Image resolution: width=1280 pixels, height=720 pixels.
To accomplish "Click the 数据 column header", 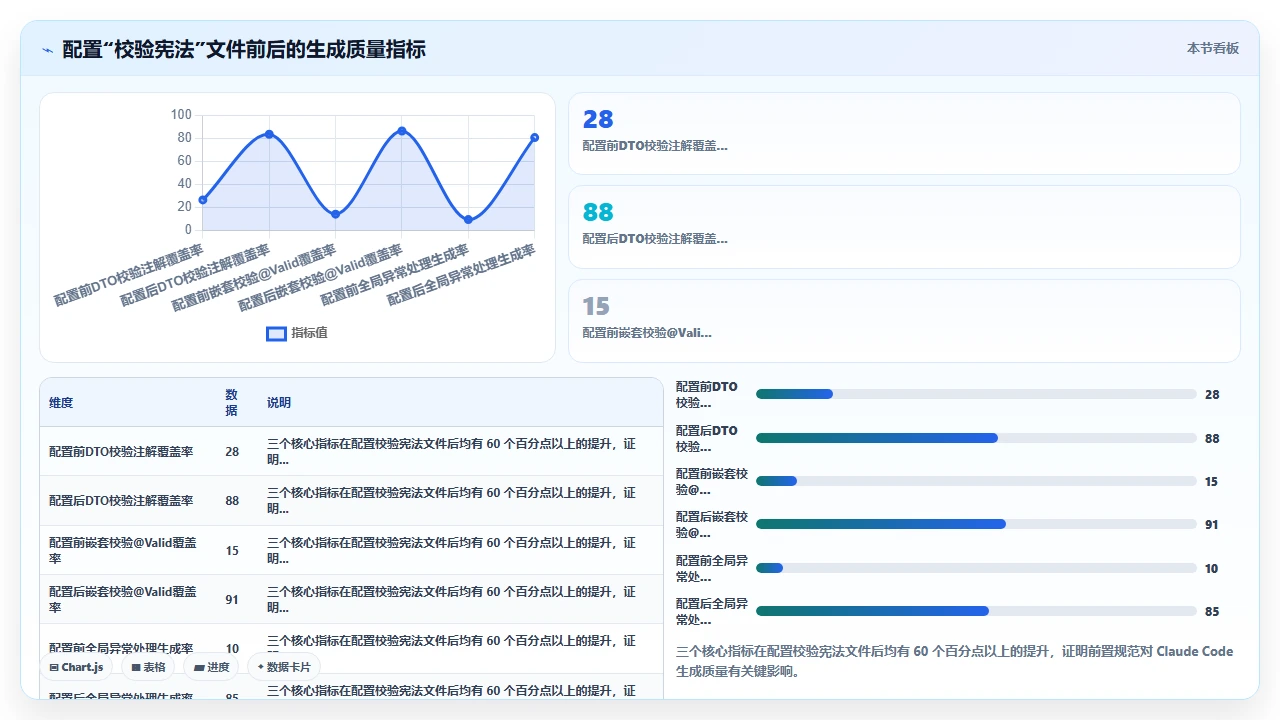I will 232,403.
